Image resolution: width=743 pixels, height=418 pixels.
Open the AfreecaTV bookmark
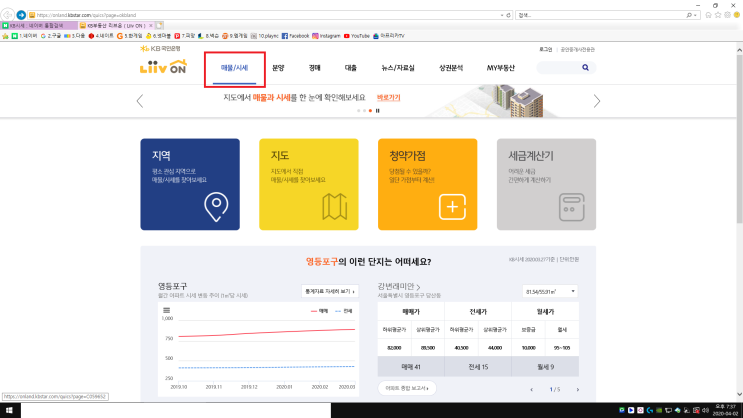point(389,36)
